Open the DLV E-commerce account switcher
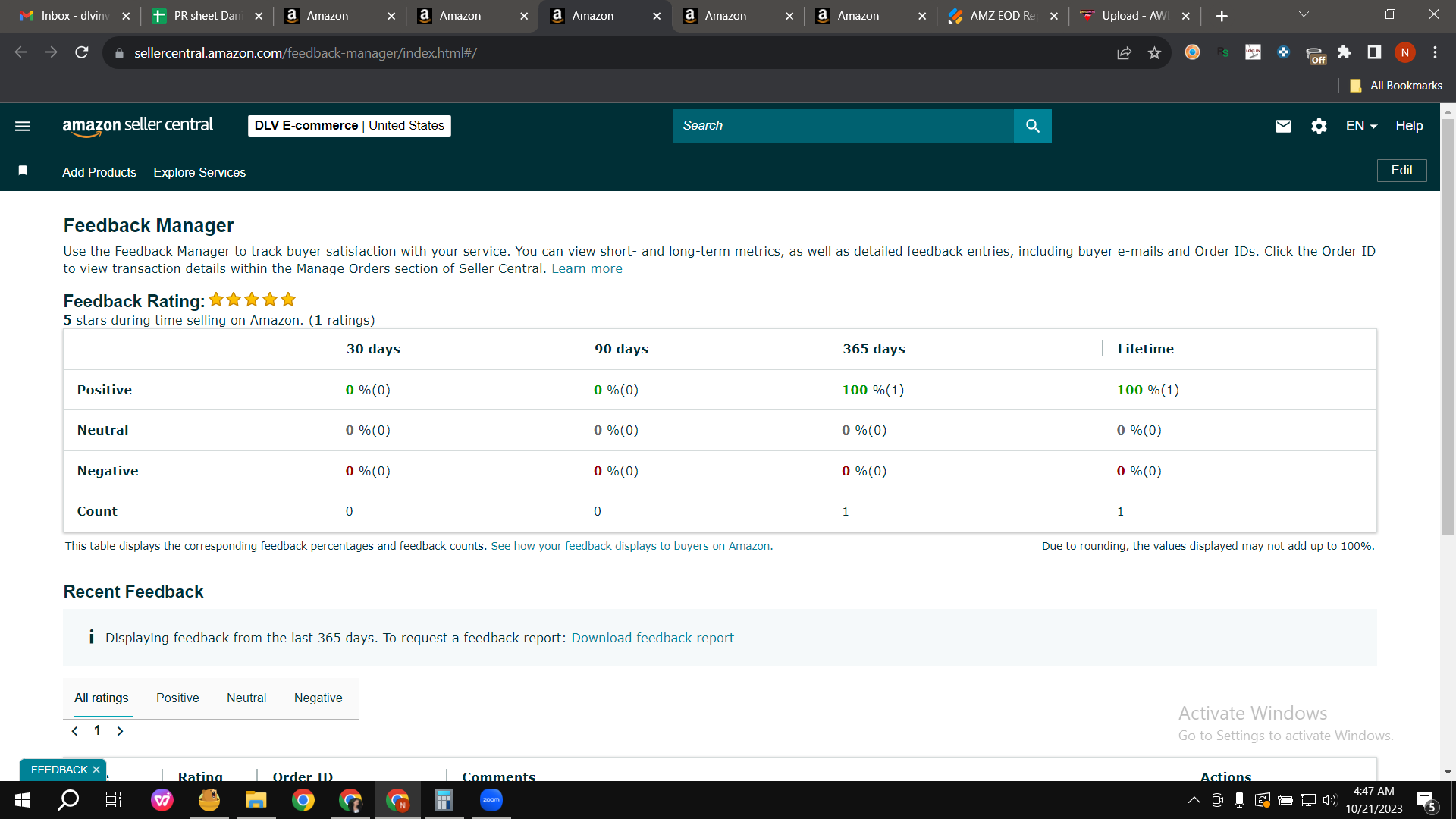The height and width of the screenshot is (819, 1456). point(350,126)
